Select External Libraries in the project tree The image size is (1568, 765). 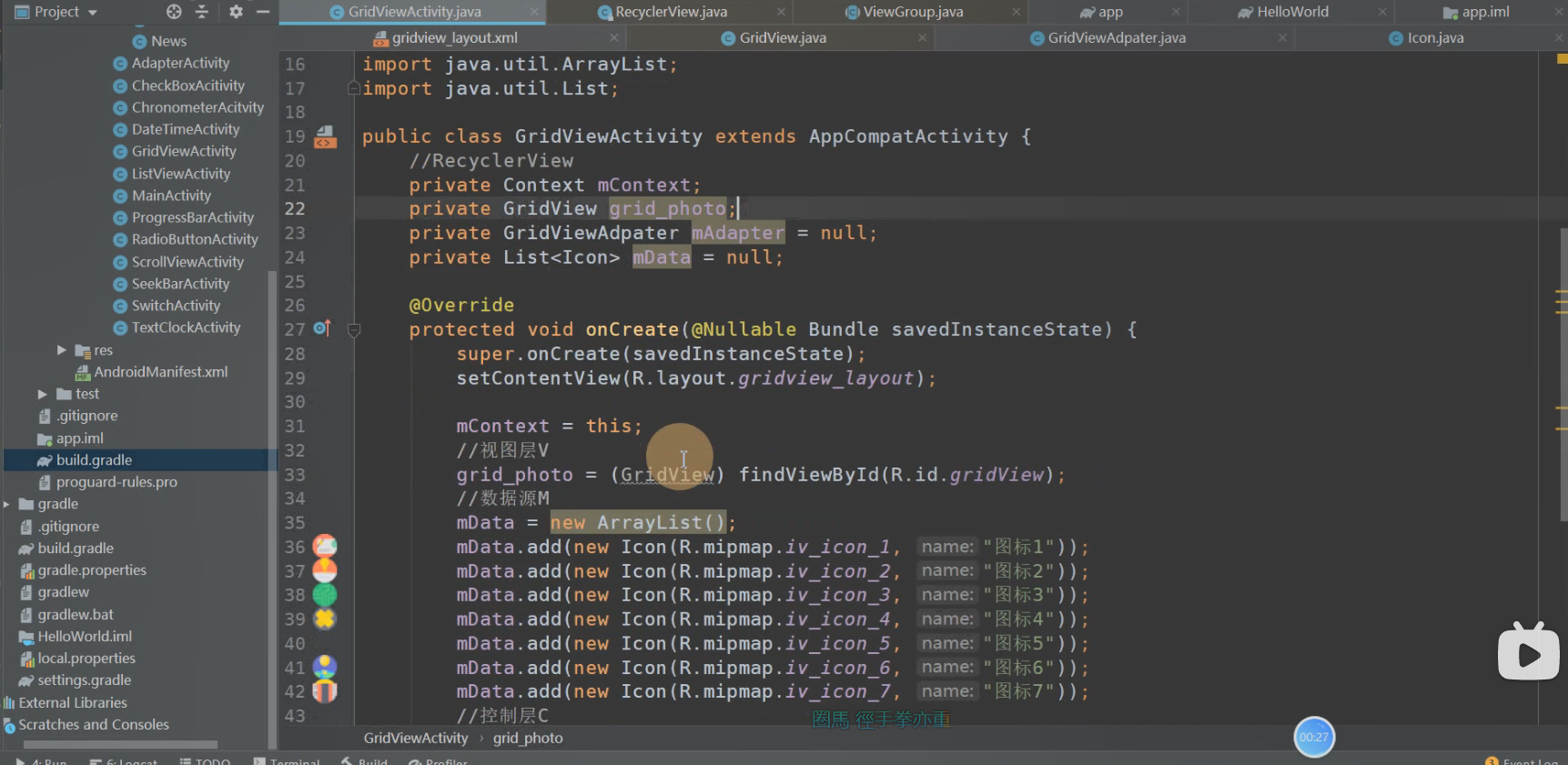coord(73,703)
